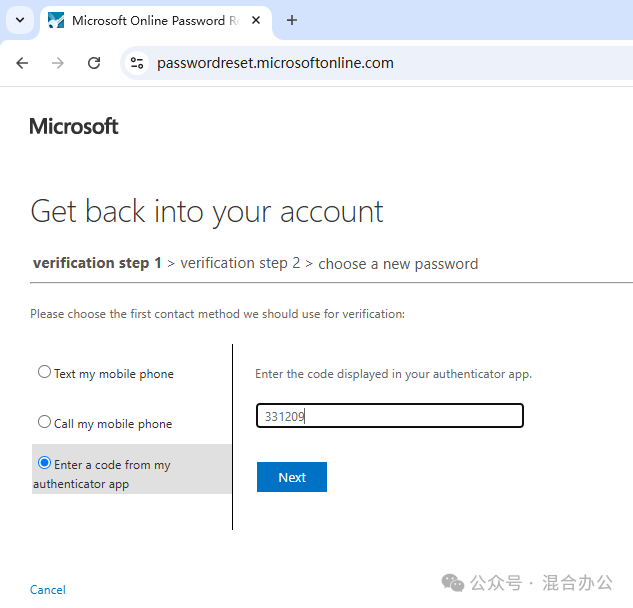
Task: Click the verification step 1 text
Action: click(x=97, y=263)
